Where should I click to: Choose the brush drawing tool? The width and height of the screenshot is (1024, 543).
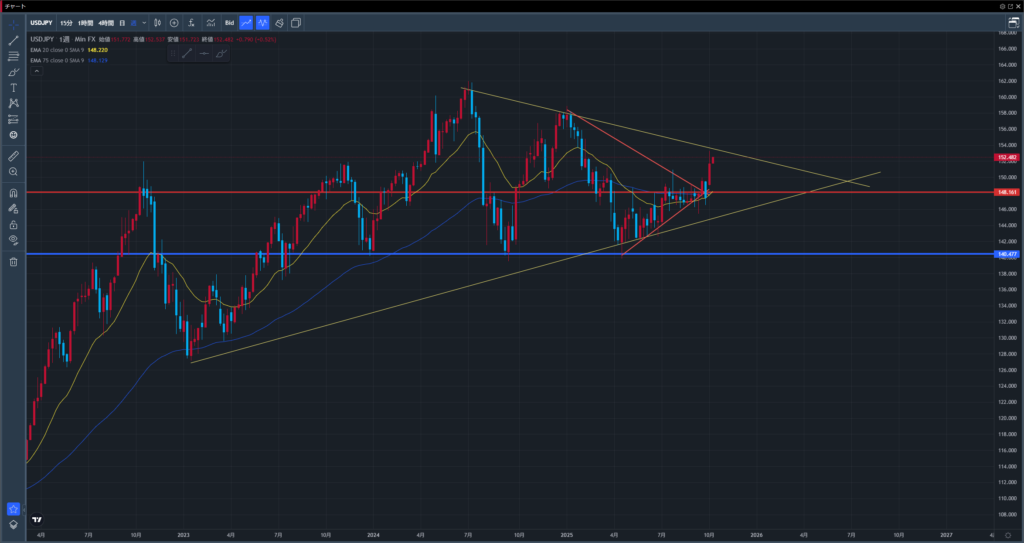click(14, 72)
